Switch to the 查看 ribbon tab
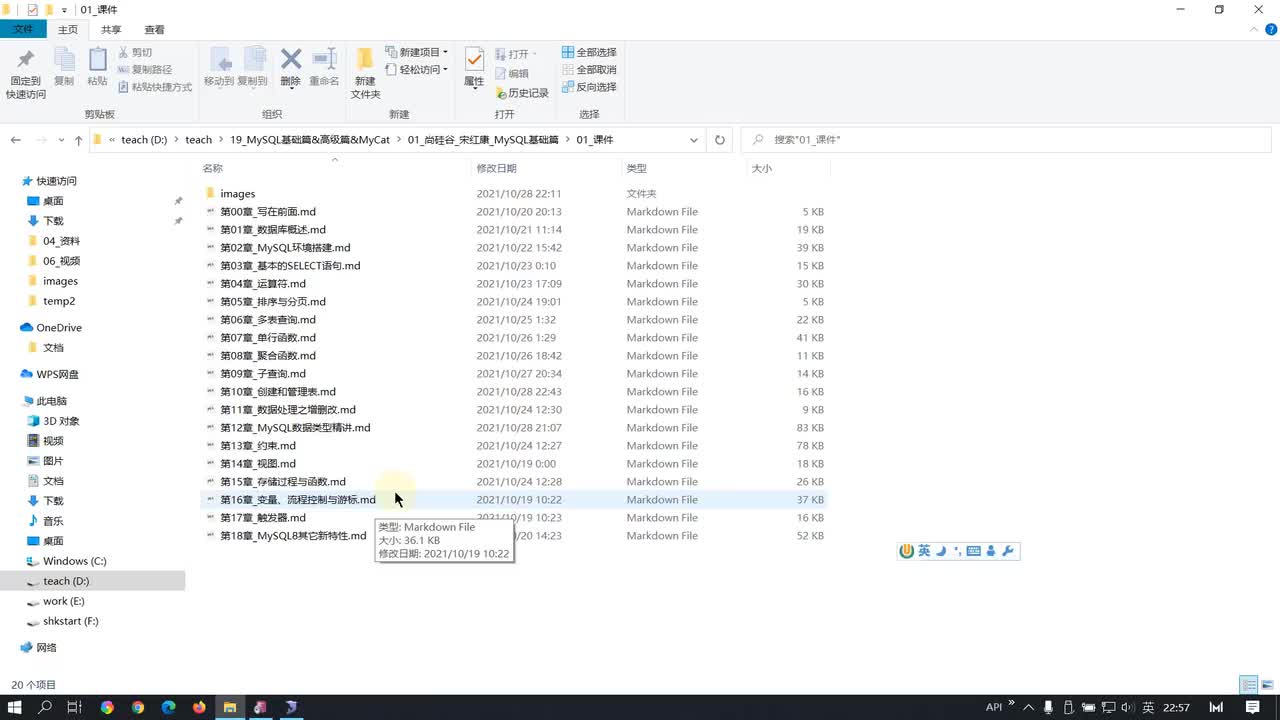 [x=154, y=30]
